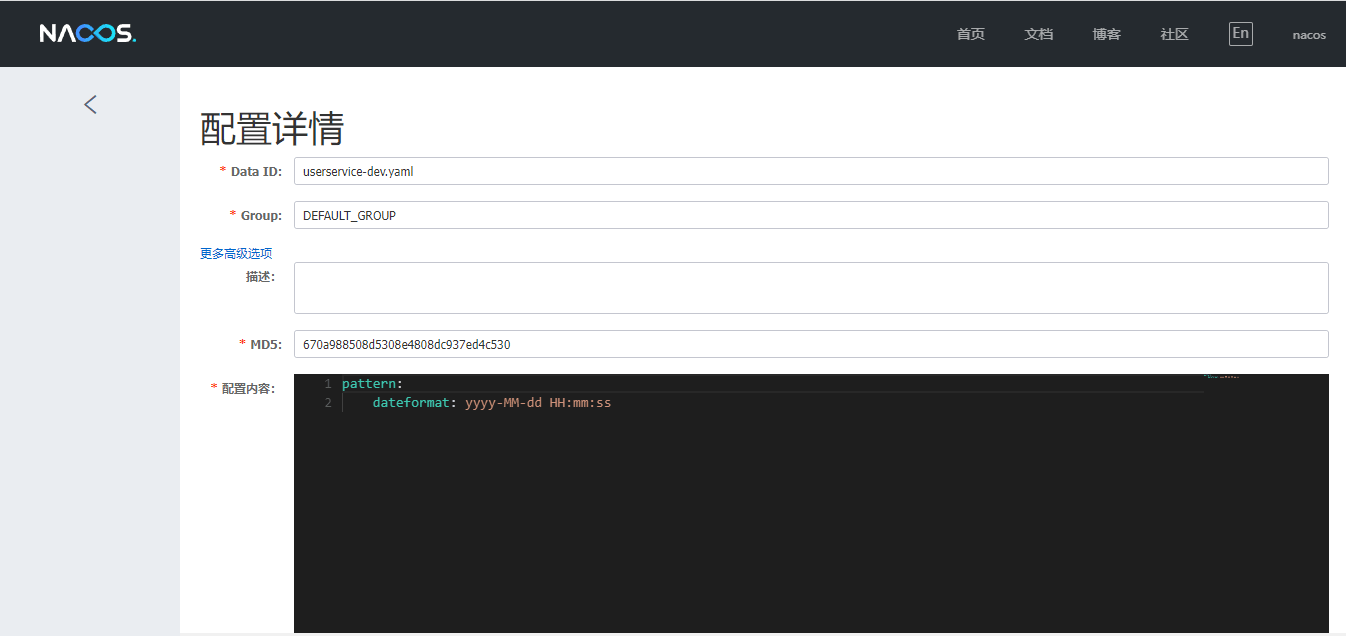The width and height of the screenshot is (1346, 636).
Task: Click the editor minimap preview
Action: [1222, 378]
